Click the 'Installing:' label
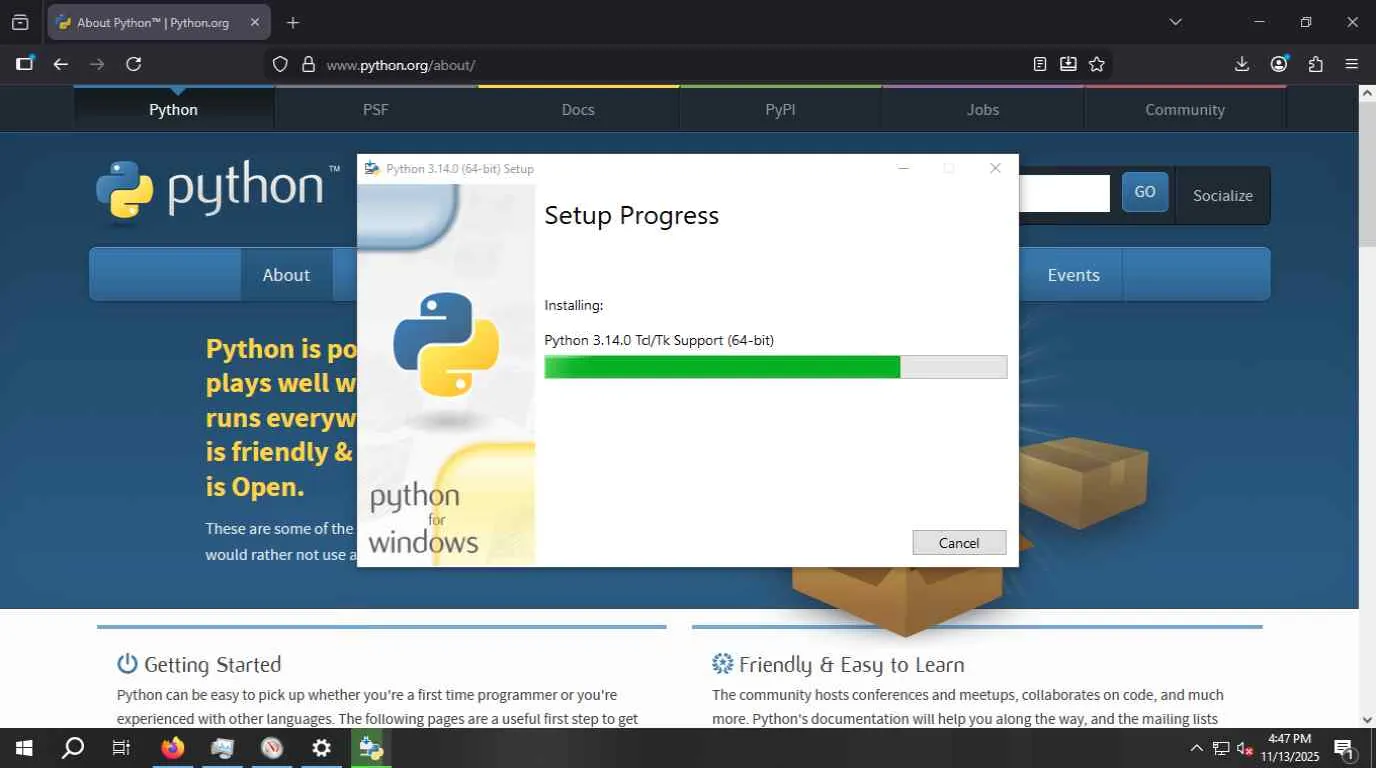The image size is (1376, 768). [x=574, y=305]
